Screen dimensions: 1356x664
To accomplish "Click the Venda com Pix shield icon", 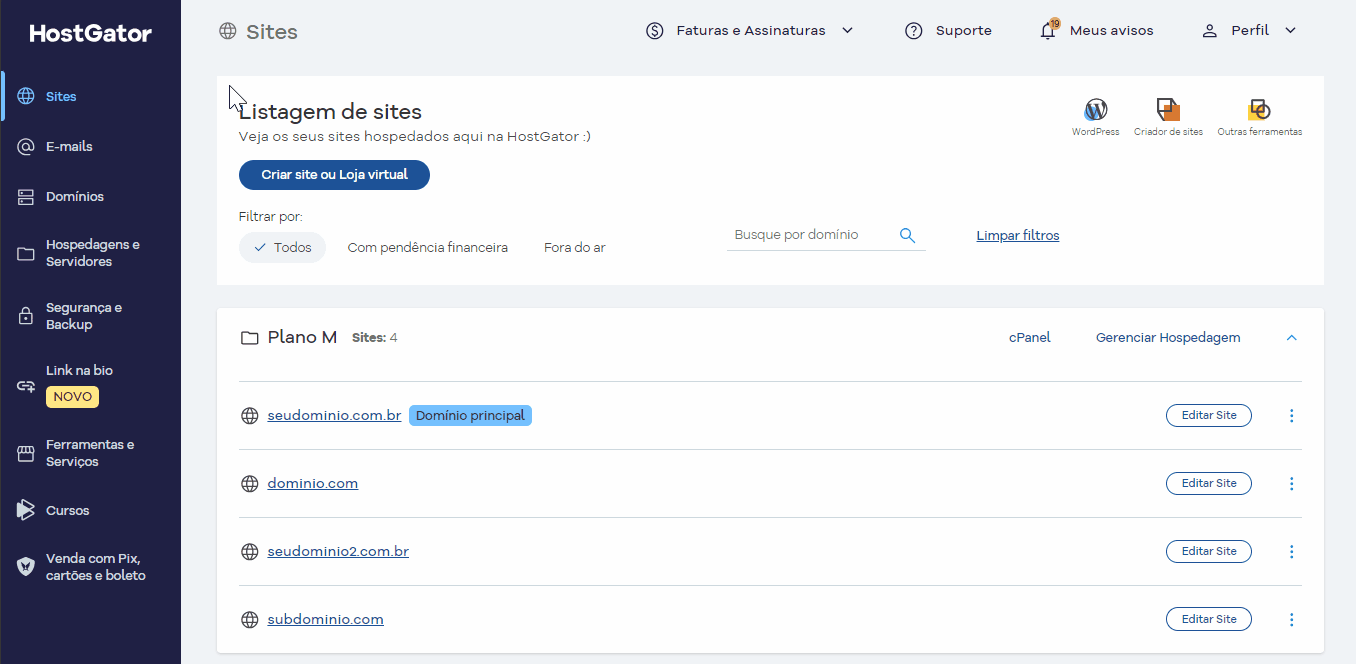I will coord(26,567).
